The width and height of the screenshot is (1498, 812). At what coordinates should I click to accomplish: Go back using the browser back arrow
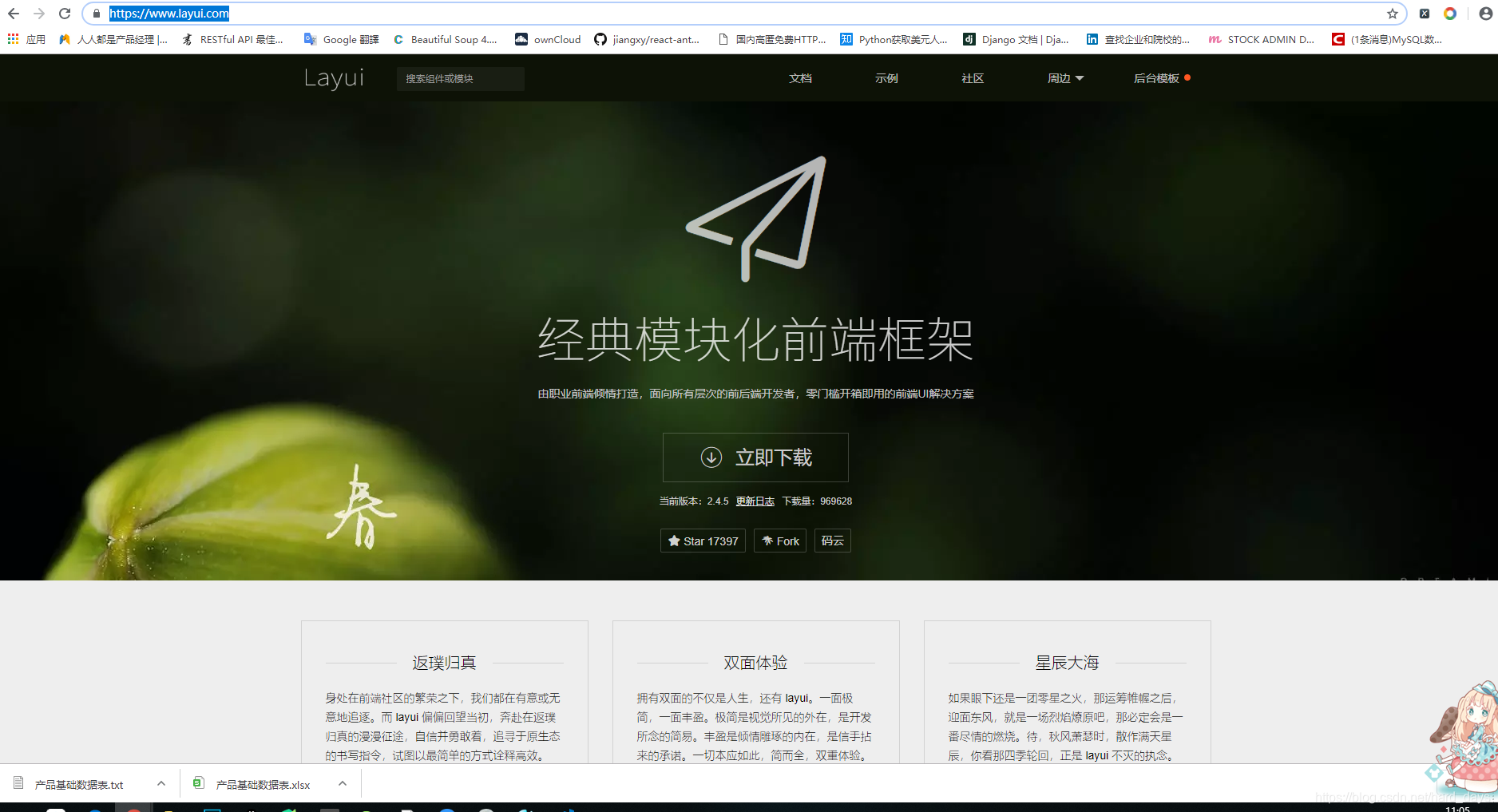tap(14, 14)
